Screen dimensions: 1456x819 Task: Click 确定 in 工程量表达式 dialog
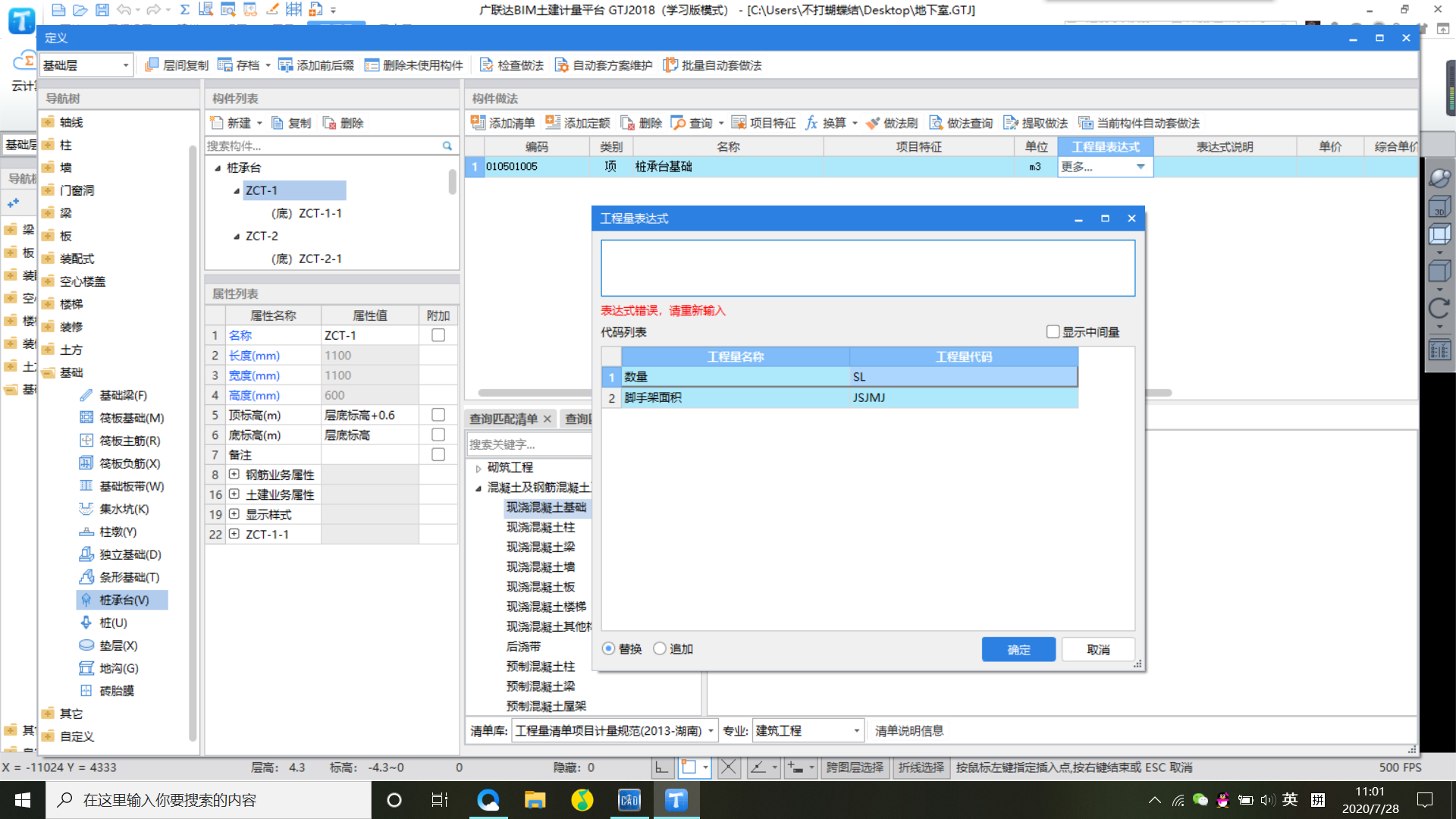coord(1018,649)
